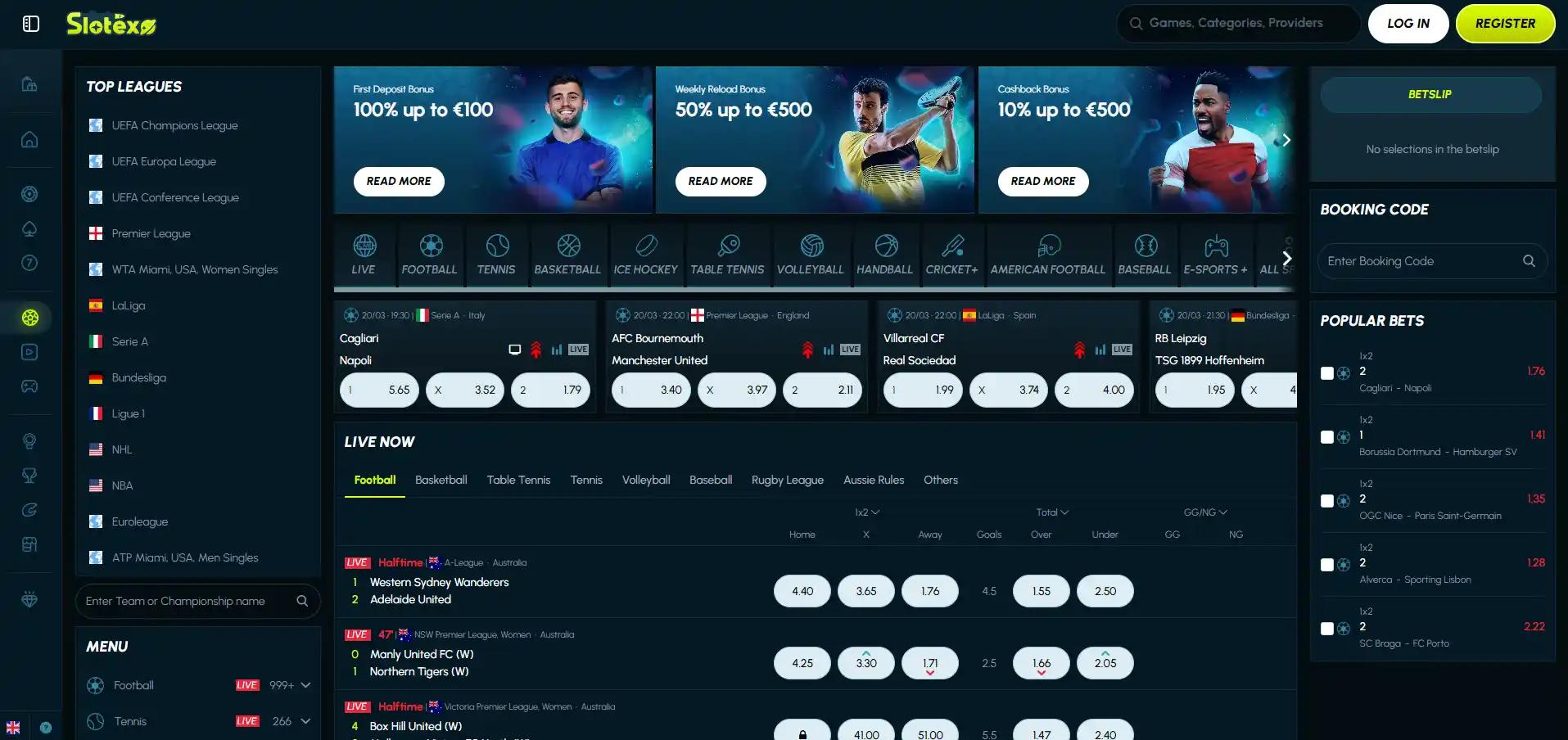Select the highlighted sports ball sidebar icon

click(30, 318)
